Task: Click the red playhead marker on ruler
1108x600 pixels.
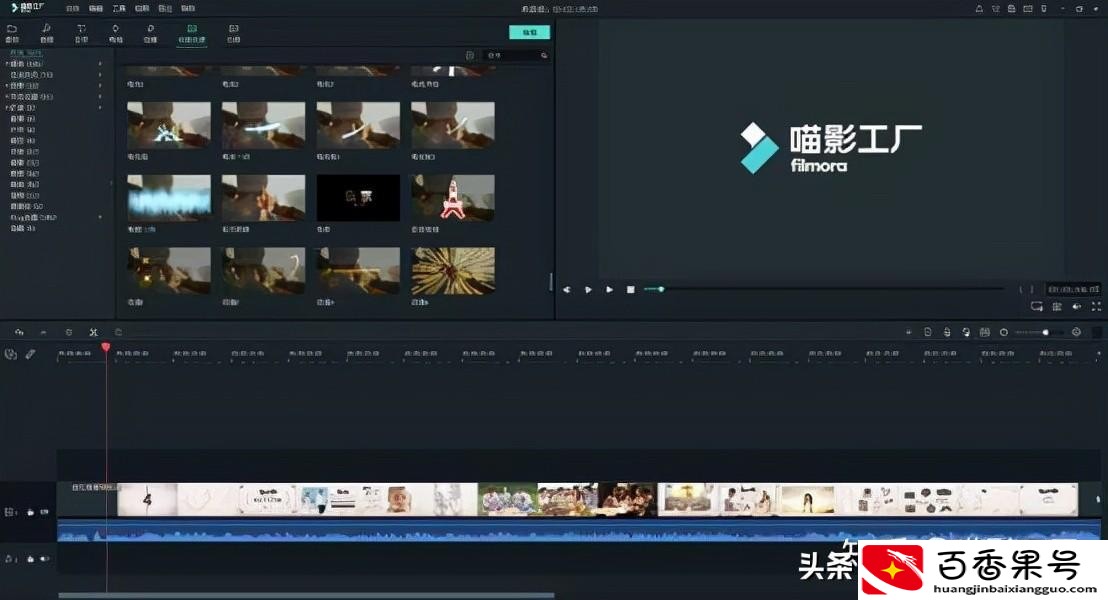Action: [106, 347]
